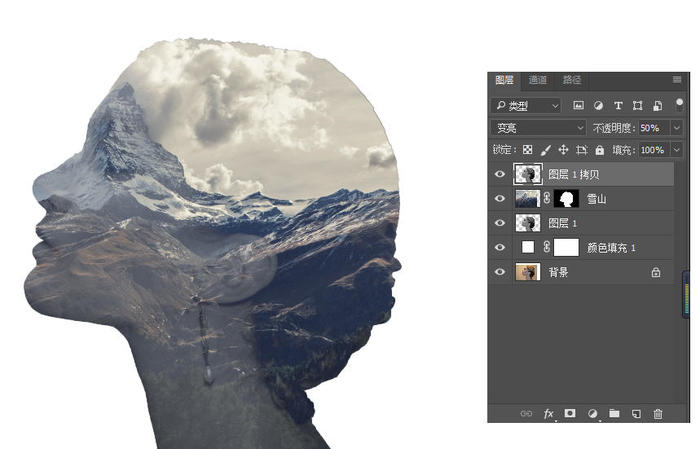The height and width of the screenshot is (449, 700).
Task: Filter layers by shape layers icon
Action: pos(638,106)
